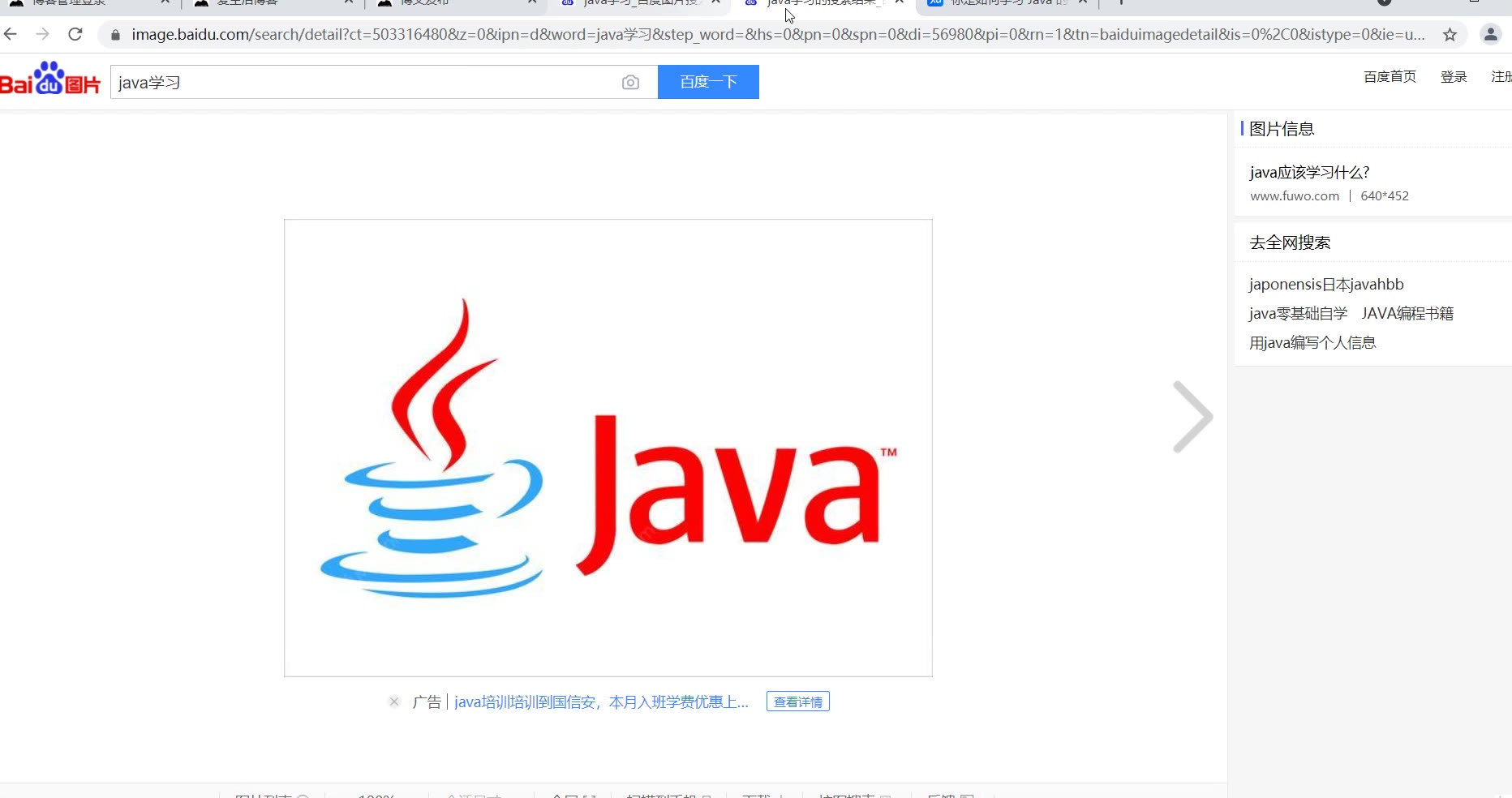Search for 用java编写个人信息
This screenshot has width=1512, height=798.
(x=1312, y=343)
